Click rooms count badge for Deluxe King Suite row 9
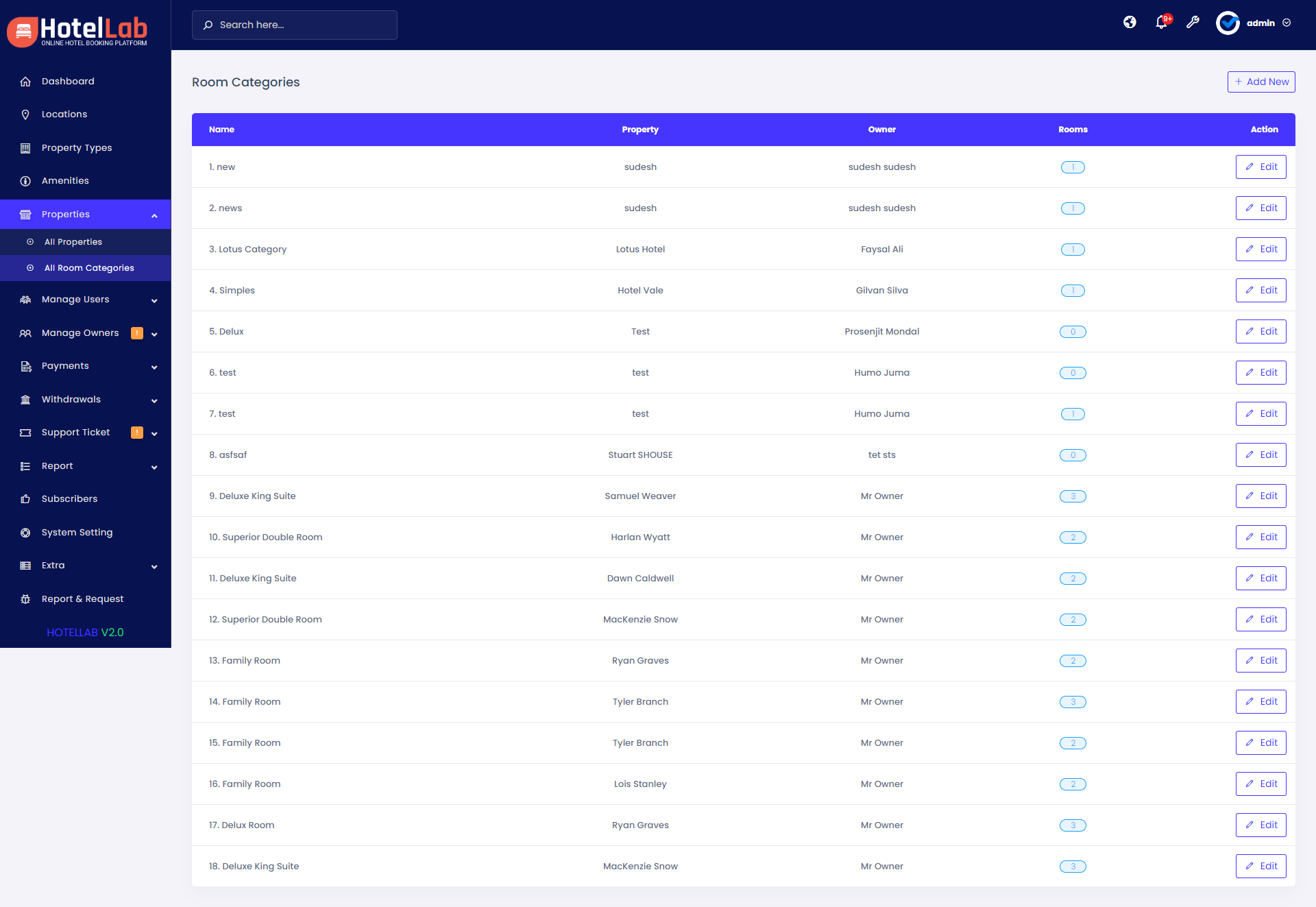 [1073, 496]
